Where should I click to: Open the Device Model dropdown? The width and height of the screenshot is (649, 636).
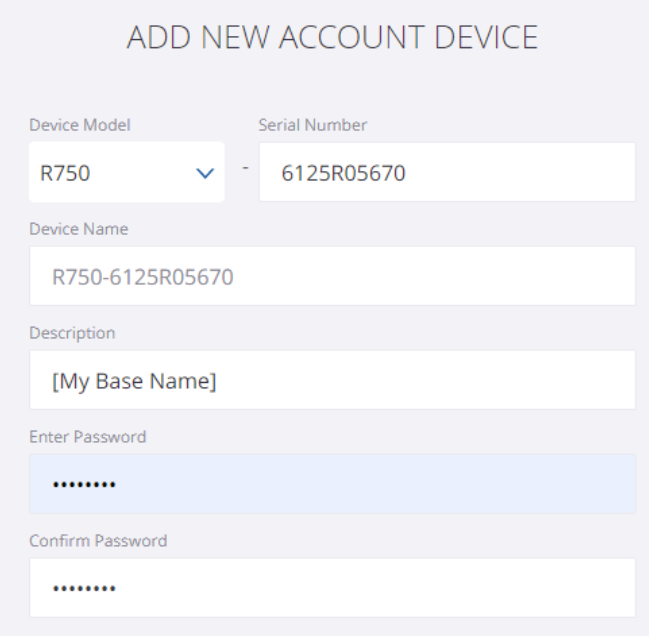[126, 173]
